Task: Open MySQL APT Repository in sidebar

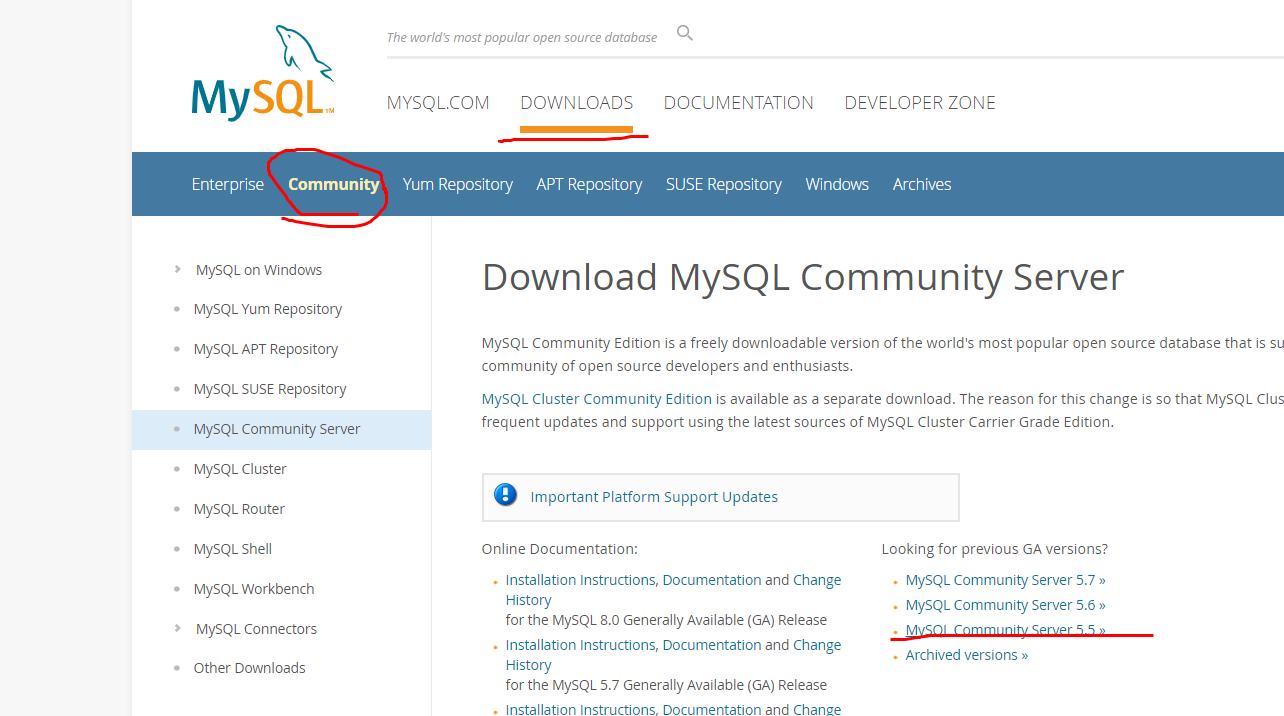Action: click(266, 349)
